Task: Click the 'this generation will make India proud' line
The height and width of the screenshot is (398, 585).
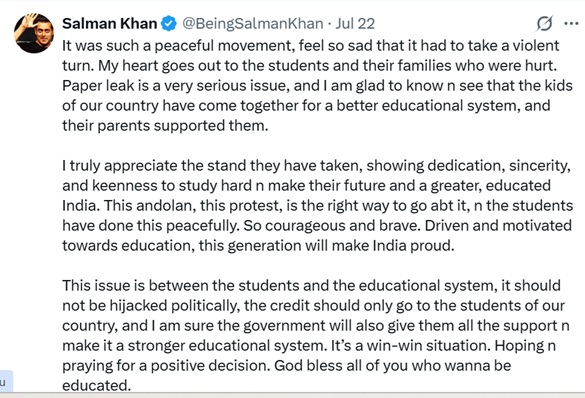Action: 326,246
